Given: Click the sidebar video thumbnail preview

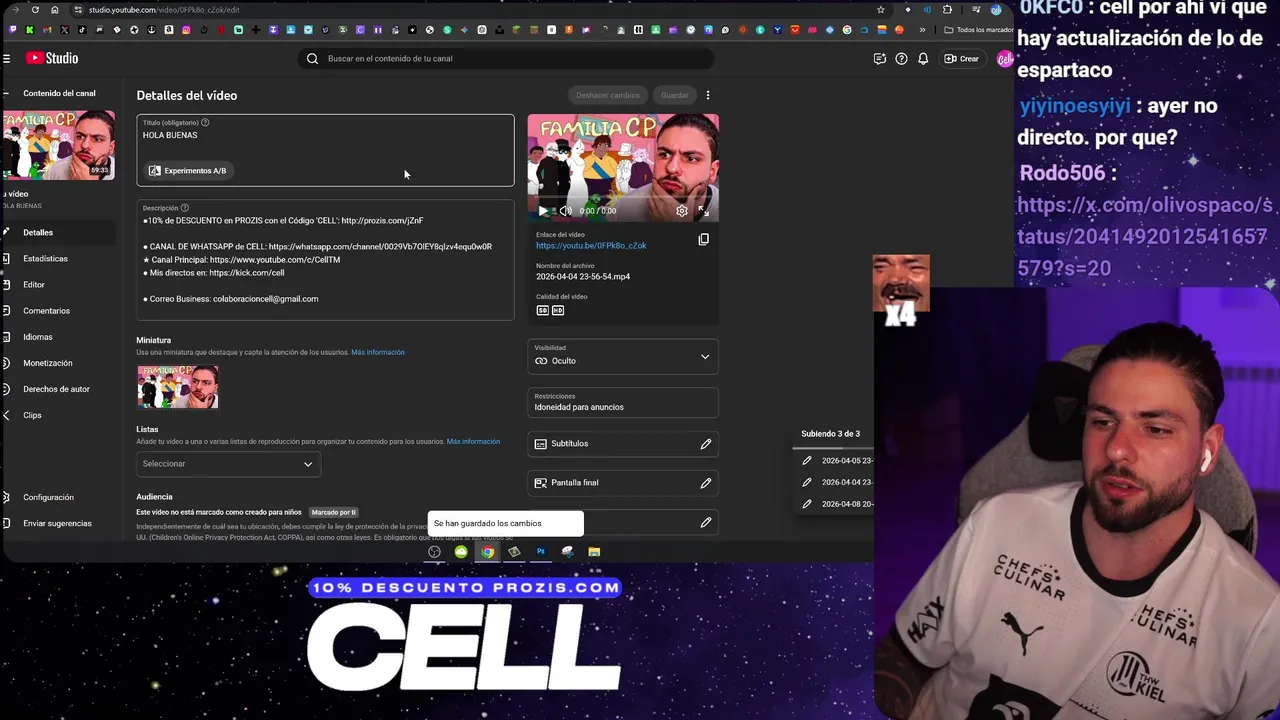Looking at the screenshot, I should (58, 144).
